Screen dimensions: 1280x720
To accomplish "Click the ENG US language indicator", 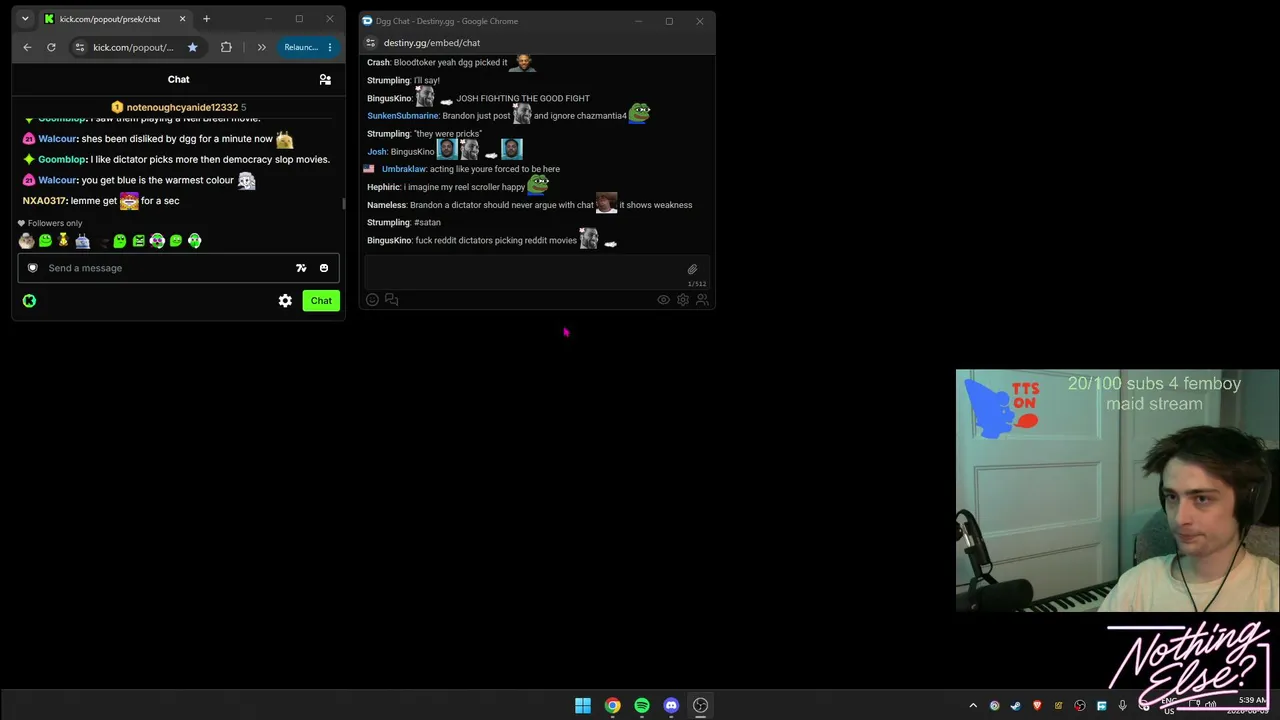I will coord(1168,706).
